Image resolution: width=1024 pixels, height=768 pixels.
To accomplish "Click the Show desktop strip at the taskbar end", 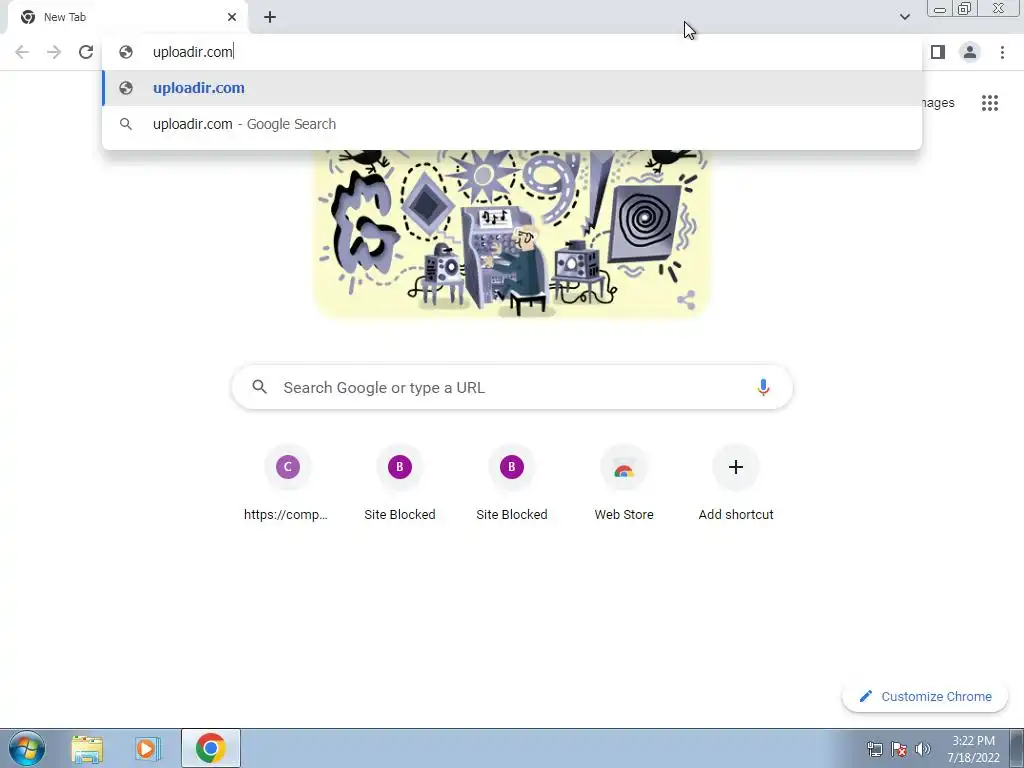I will coord(1017,748).
